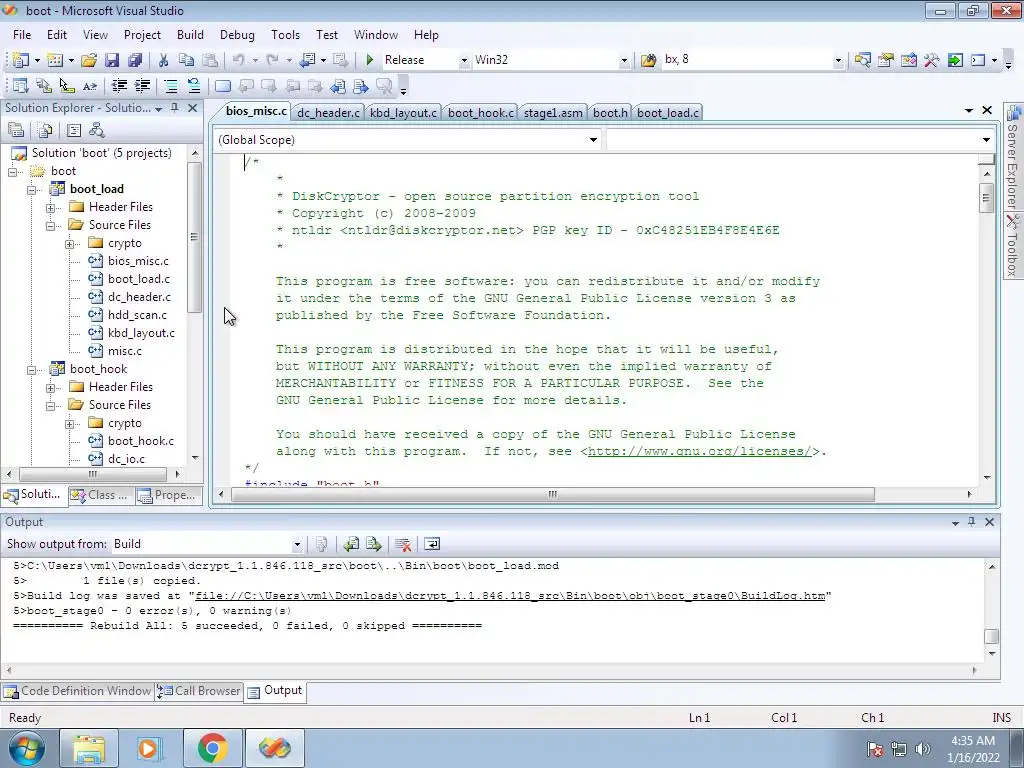Open the Show output from dropdown

[x=296, y=544]
